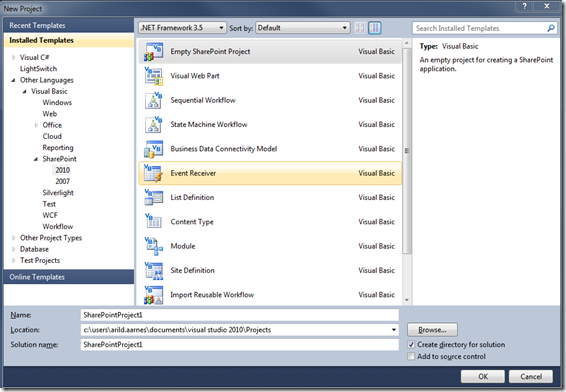The width and height of the screenshot is (566, 392).
Task: Open the Recent Templates section
Action: tap(69, 25)
